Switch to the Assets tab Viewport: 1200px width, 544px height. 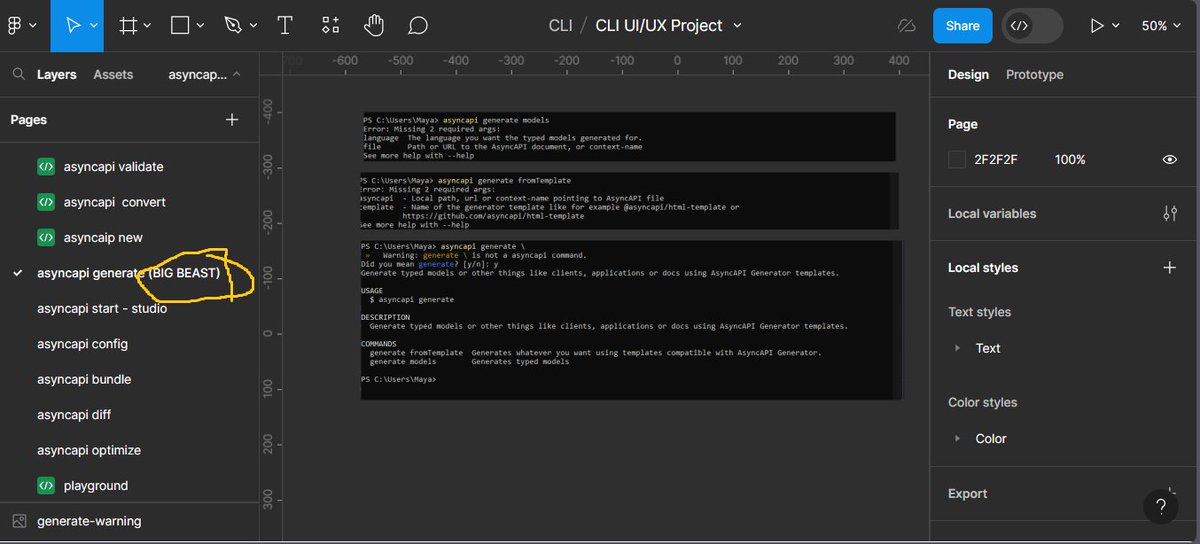113,75
